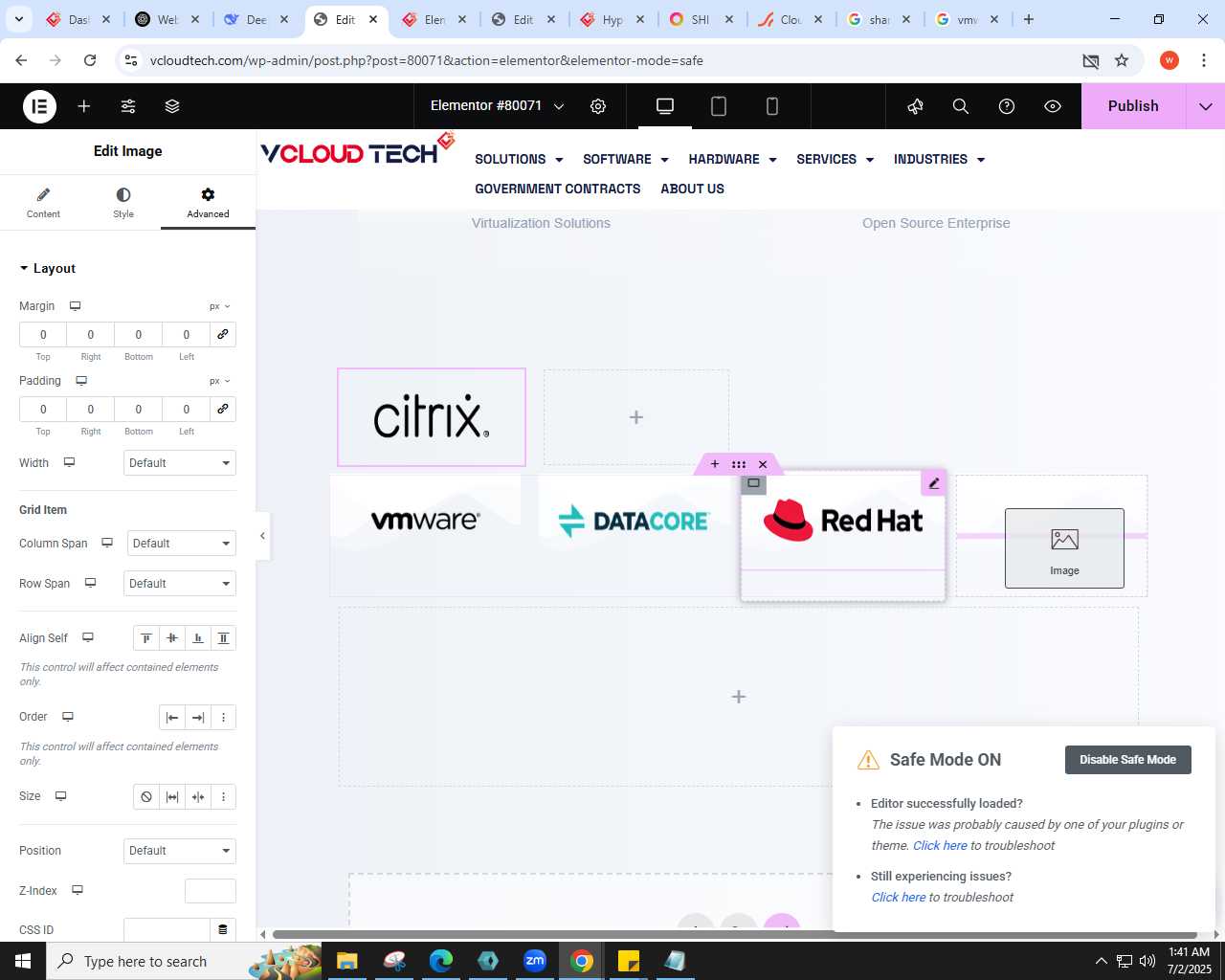Change Margin responsive device icon
This screenshot has width=1225, height=980.
pyautogui.click(x=75, y=306)
